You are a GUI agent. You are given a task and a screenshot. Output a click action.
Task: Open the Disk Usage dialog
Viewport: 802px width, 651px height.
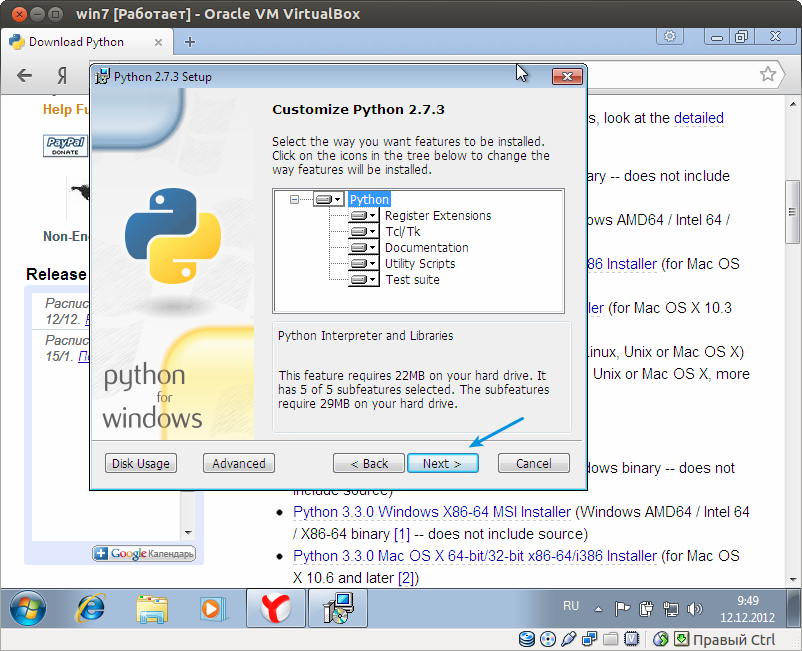141,463
